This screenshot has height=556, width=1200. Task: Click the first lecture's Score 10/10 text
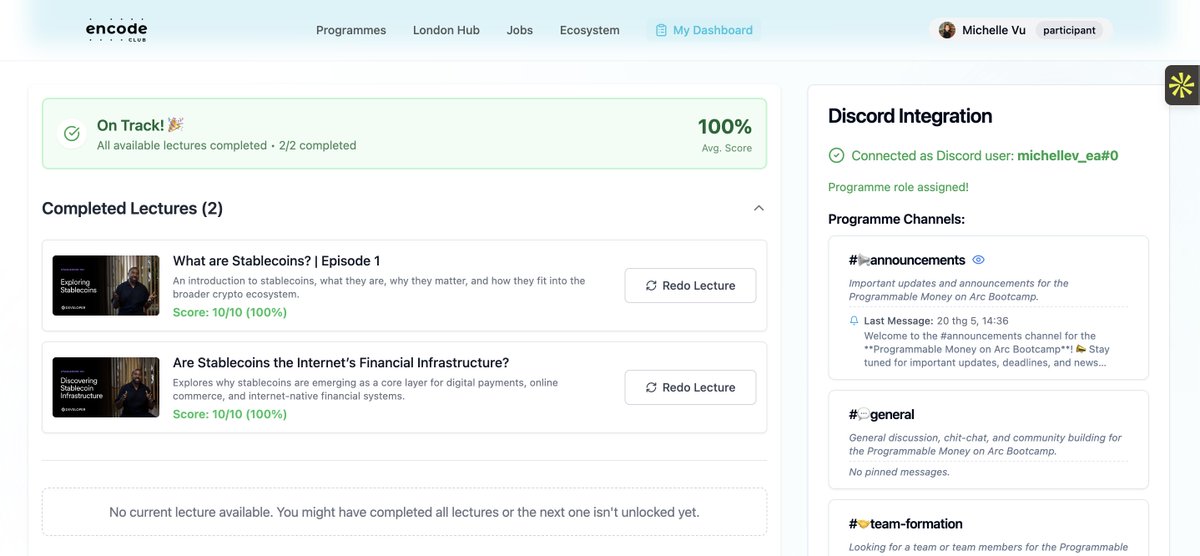(230, 312)
